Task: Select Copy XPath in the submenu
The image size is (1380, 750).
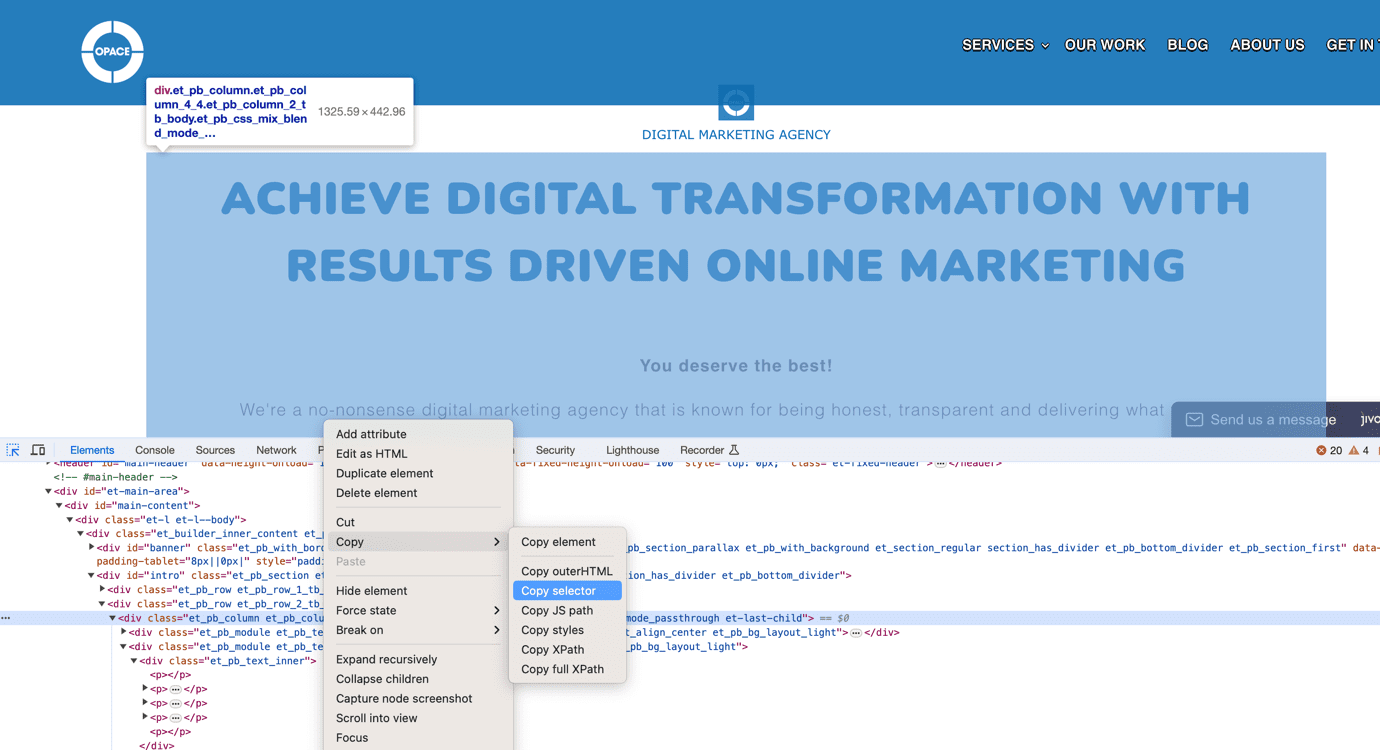Action: 552,650
